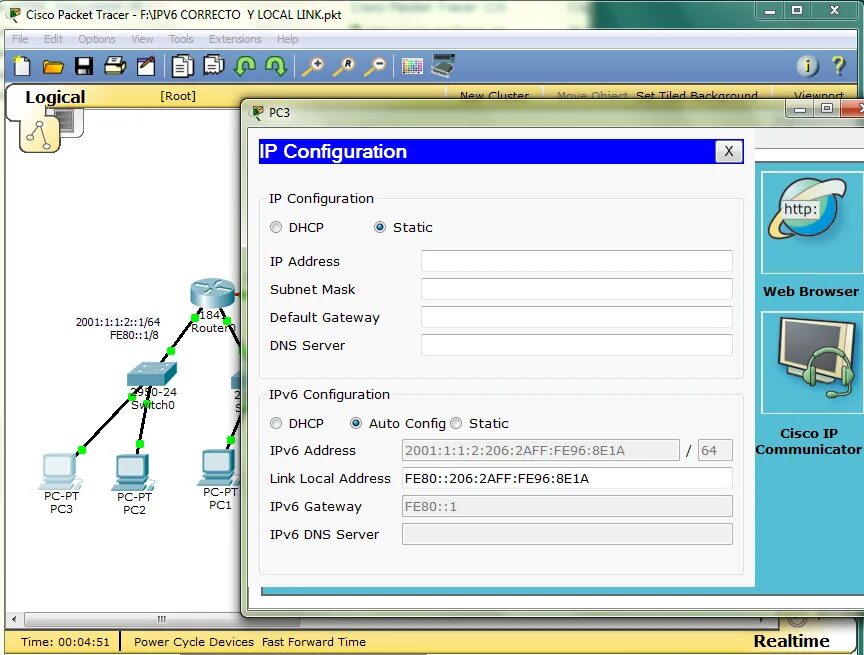
Task: Save the network with the floppy disk icon
Action: click(x=84, y=66)
